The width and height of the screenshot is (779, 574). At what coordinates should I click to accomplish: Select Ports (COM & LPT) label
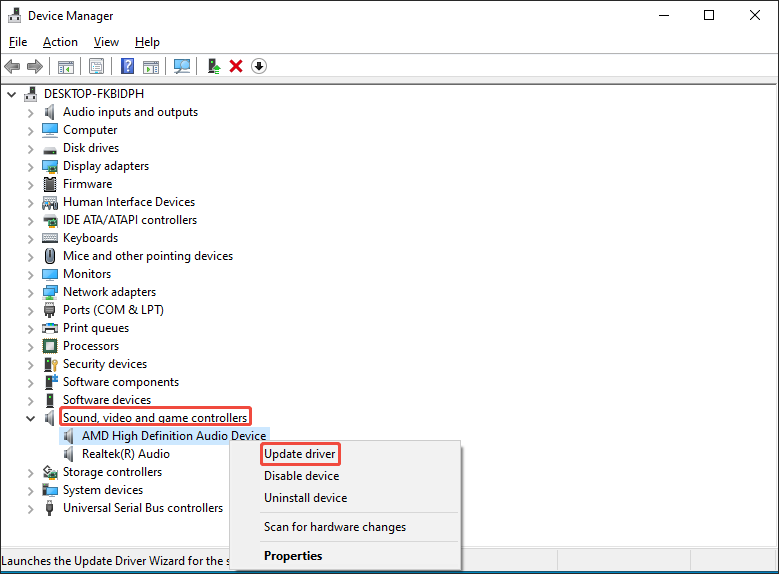point(113,310)
